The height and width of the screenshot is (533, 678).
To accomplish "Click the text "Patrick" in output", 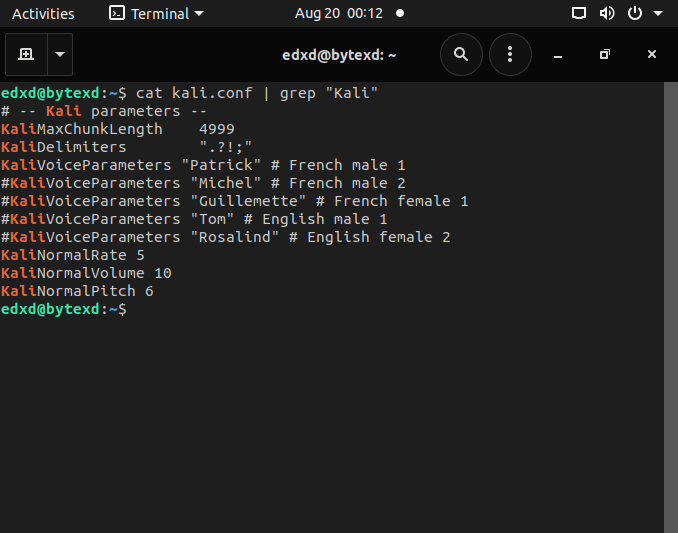I will pyautogui.click(x=221, y=165).
